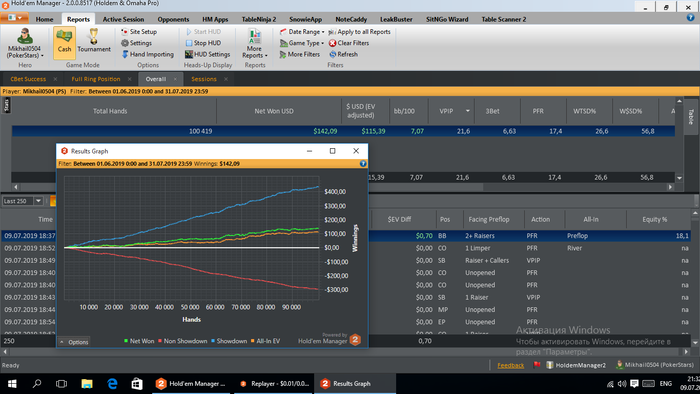Open the LeakBuster tab

click(x=396, y=19)
